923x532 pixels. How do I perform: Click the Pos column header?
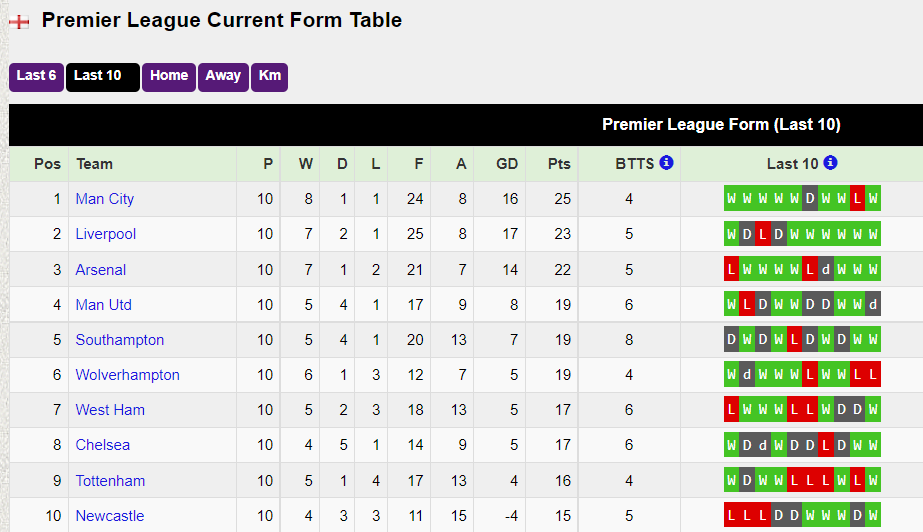click(x=47, y=164)
